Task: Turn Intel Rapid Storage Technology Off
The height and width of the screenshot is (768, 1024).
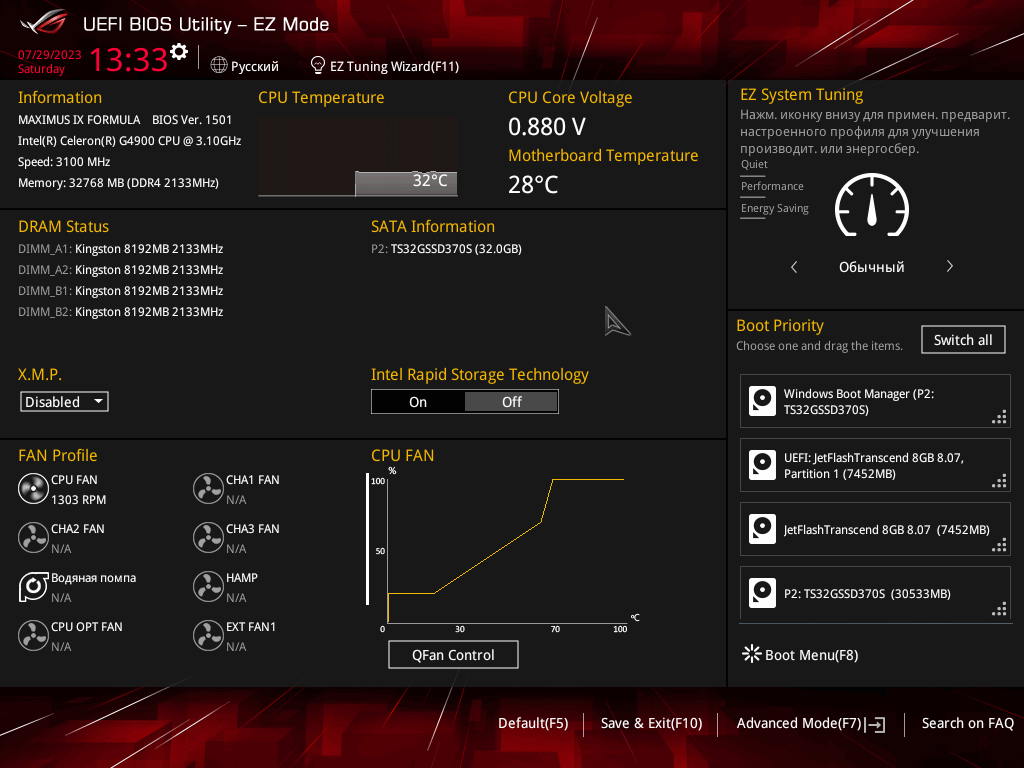Action: click(511, 402)
